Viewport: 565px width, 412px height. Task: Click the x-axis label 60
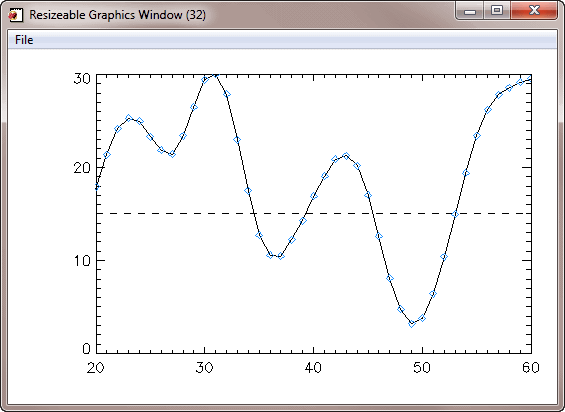point(530,367)
